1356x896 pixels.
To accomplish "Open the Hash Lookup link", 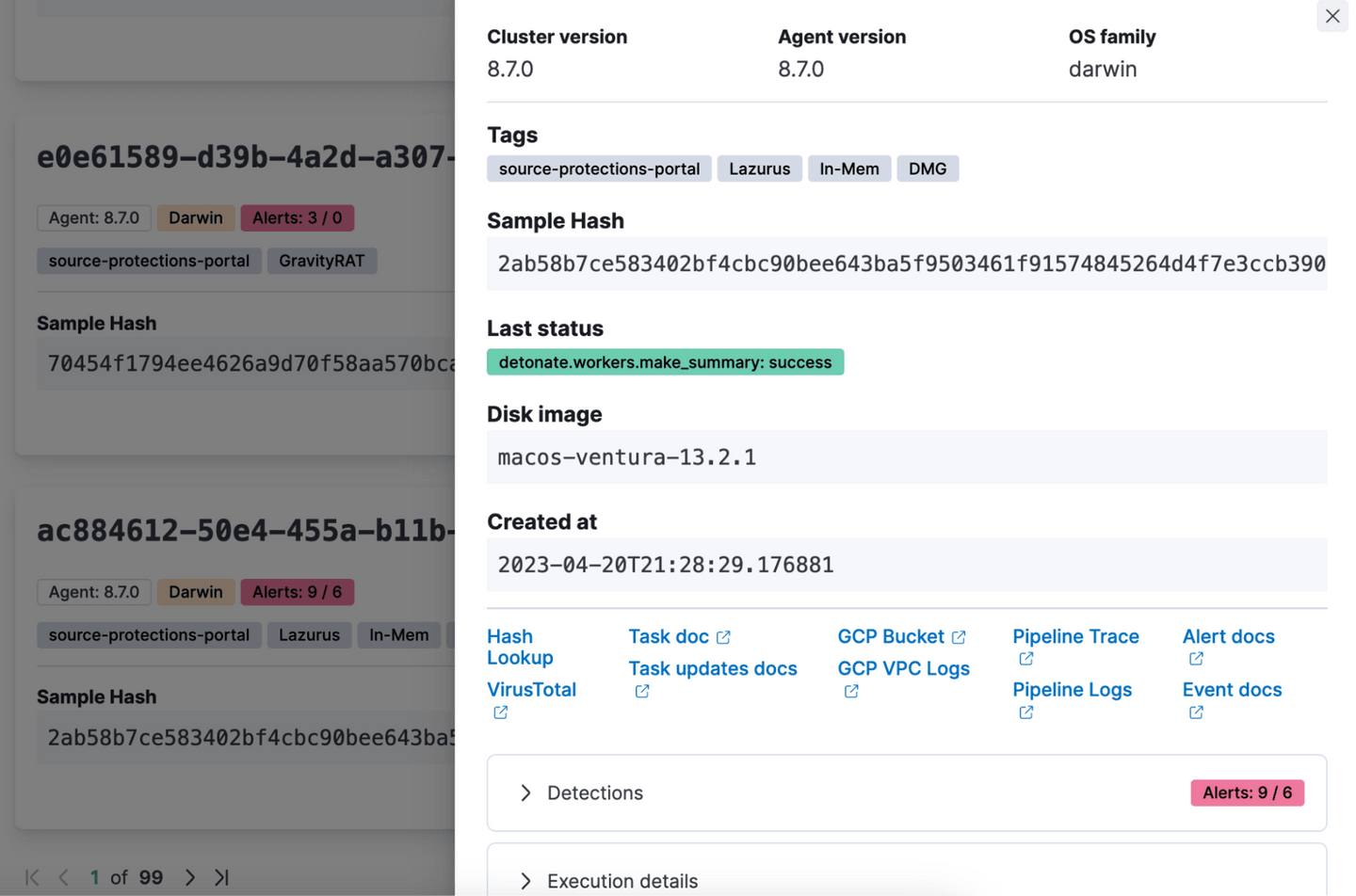I will click(x=520, y=647).
